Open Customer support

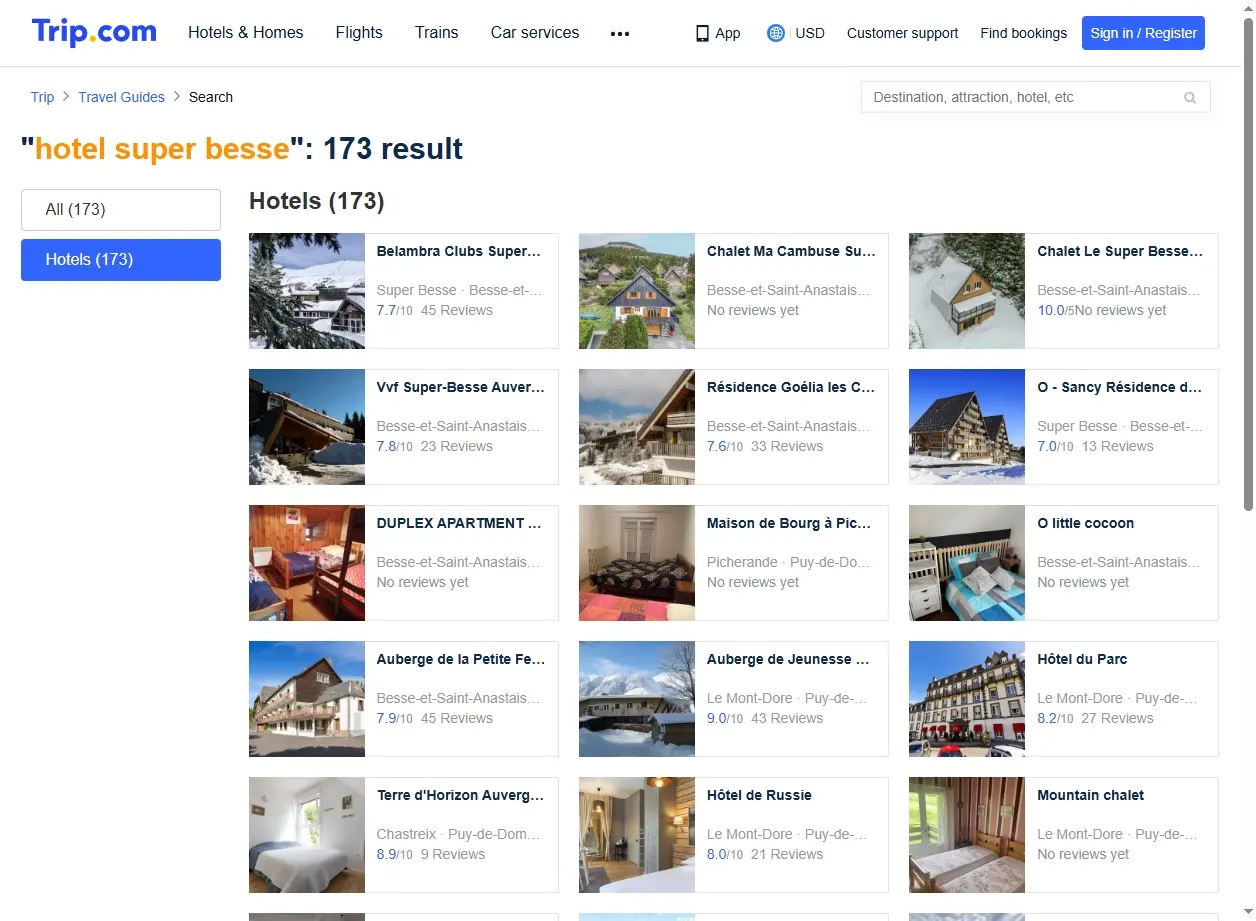902,33
